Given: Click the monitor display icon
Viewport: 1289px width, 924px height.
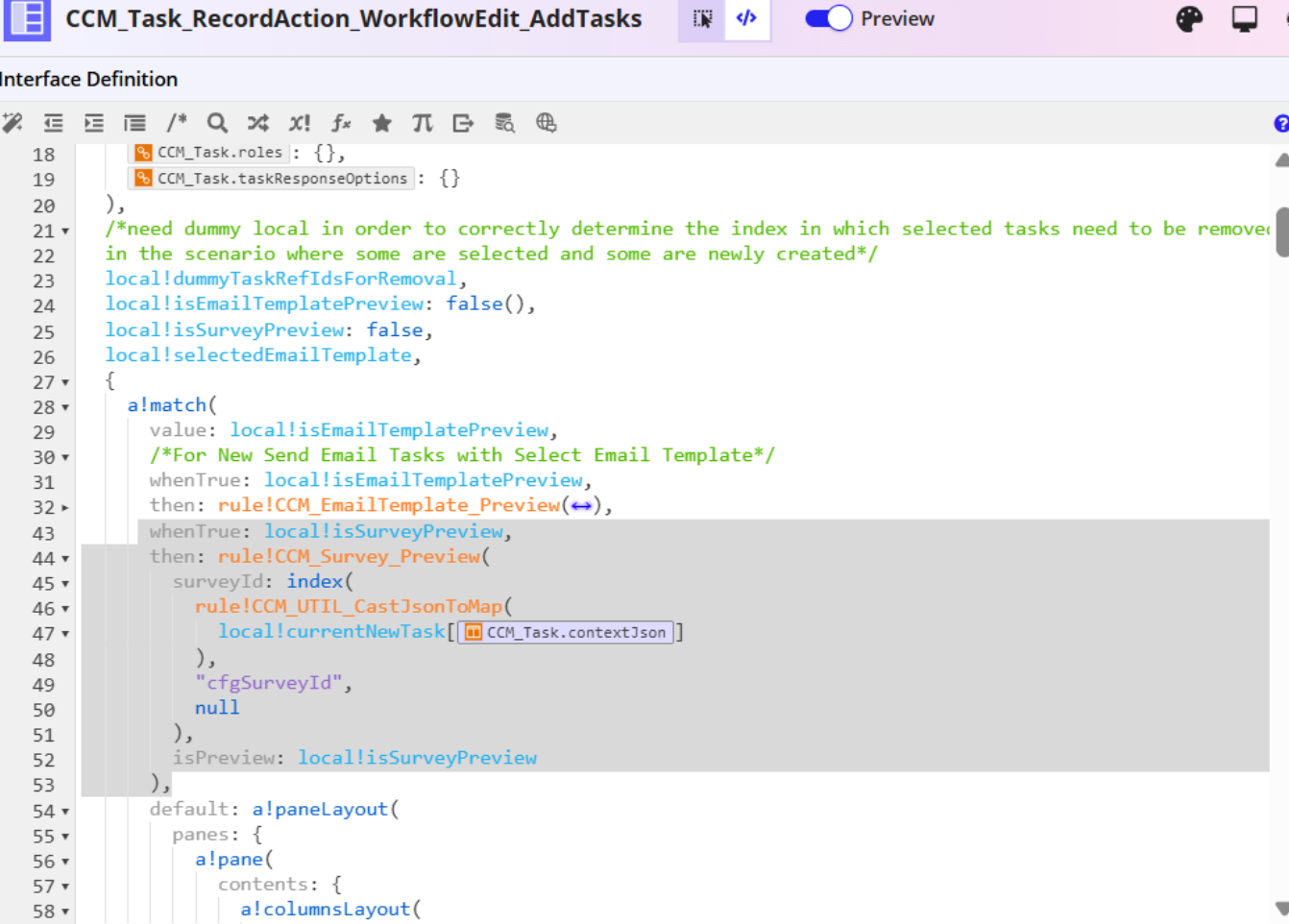Looking at the screenshot, I should click(x=1245, y=19).
